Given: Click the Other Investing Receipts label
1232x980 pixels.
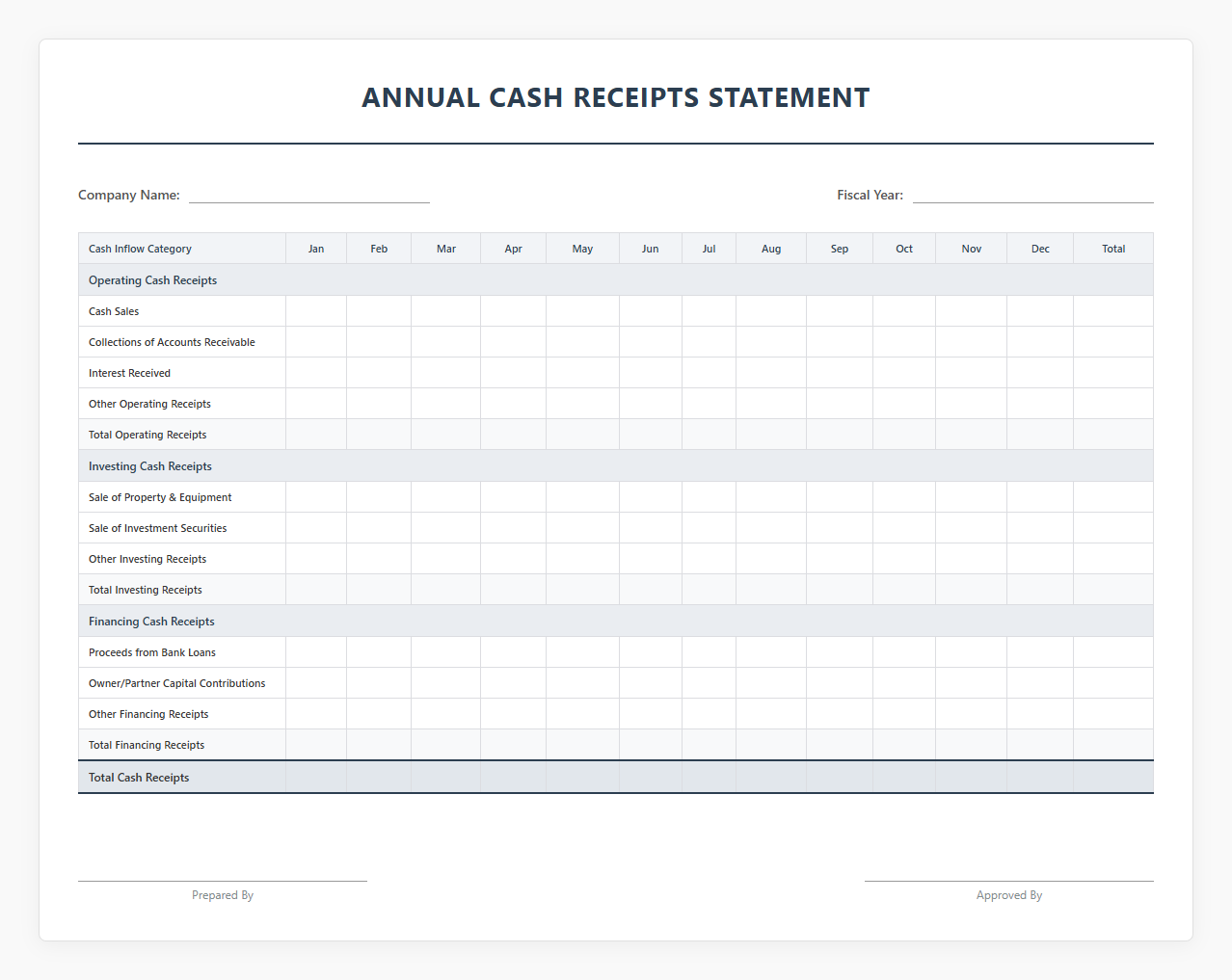Looking at the screenshot, I should [x=147, y=559].
